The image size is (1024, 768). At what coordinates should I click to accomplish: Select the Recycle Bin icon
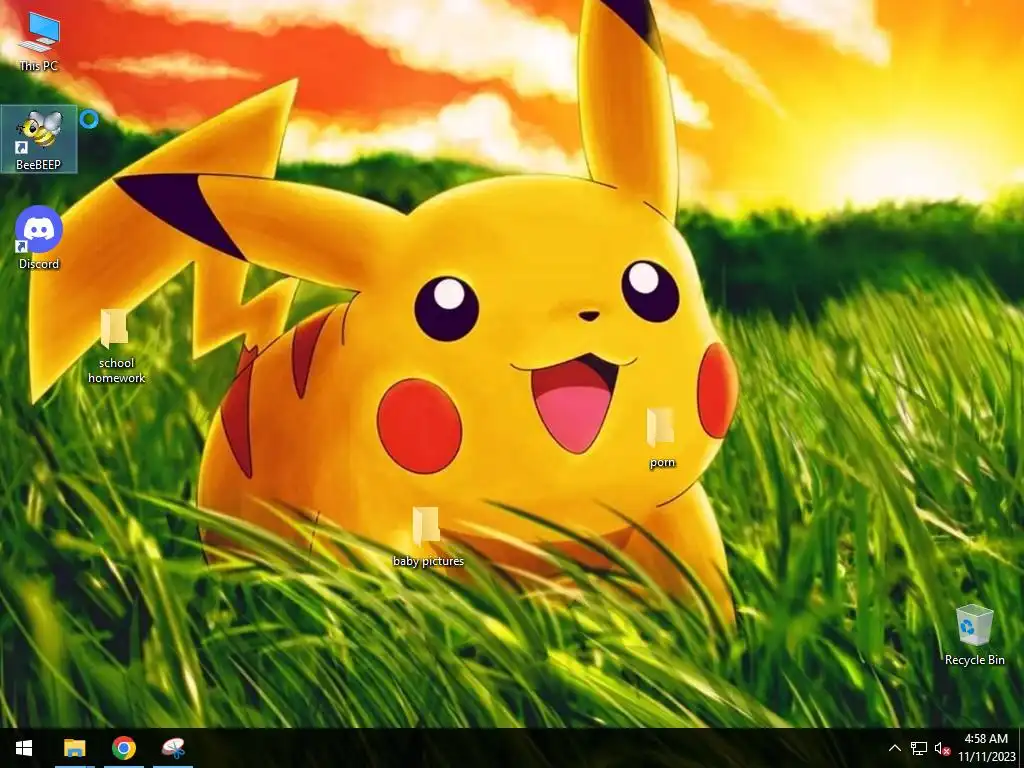coord(974,635)
